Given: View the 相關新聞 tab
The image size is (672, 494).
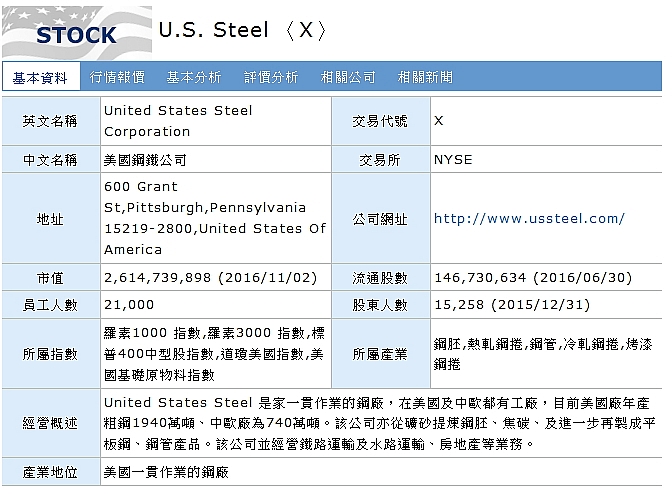Looking at the screenshot, I should point(425,77).
